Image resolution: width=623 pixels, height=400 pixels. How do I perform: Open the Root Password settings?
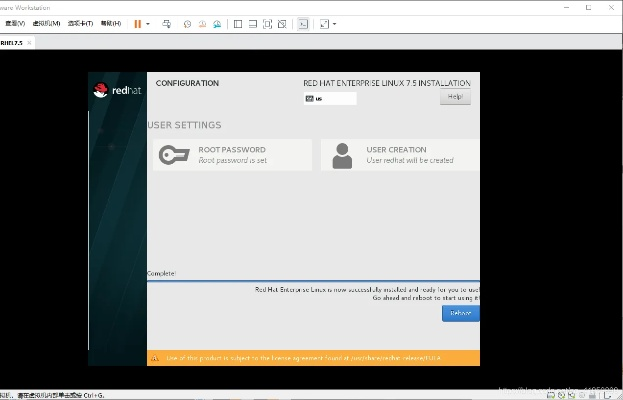231,155
